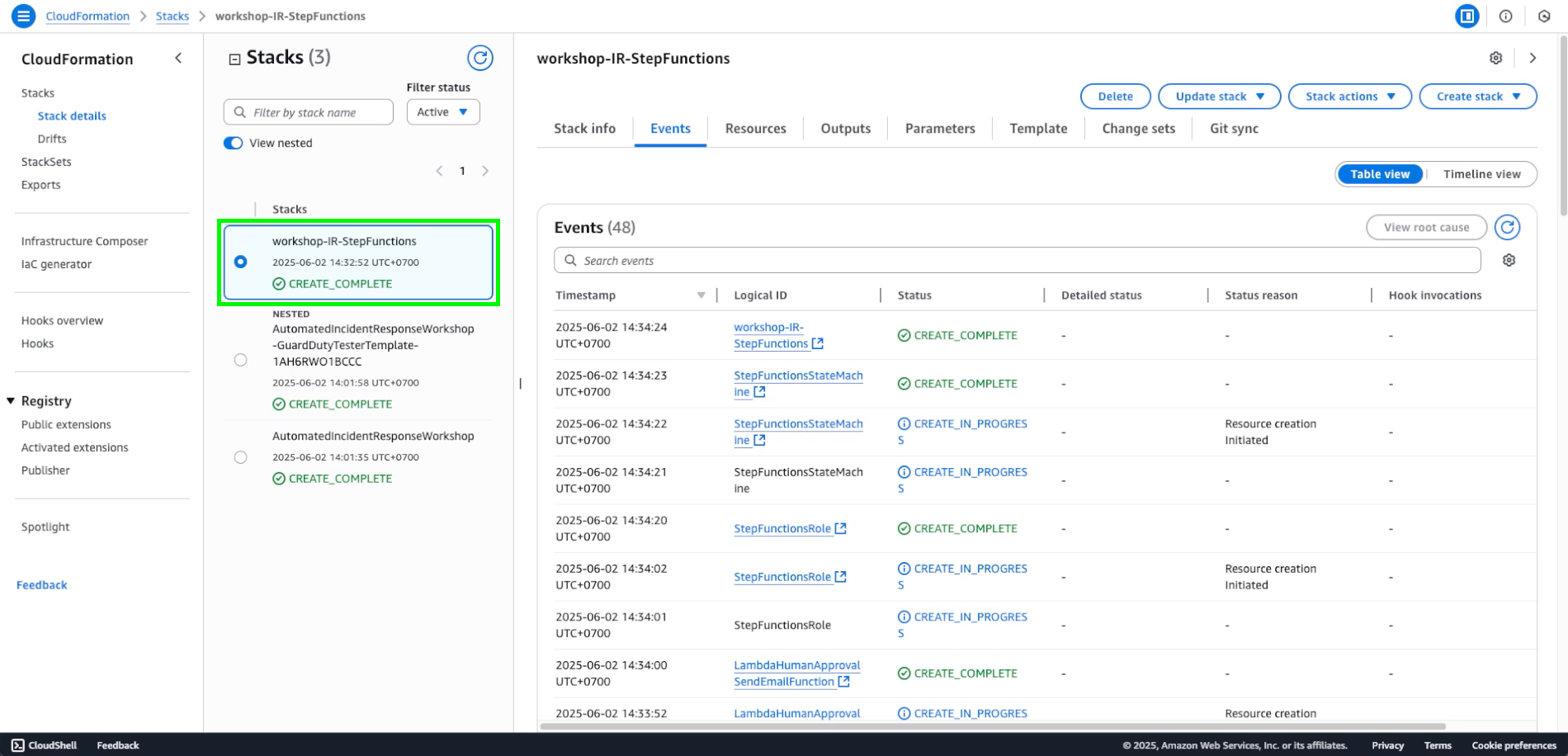The height and width of the screenshot is (756, 1568).
Task: Open Privacy link in footer
Action: pos(1387,745)
